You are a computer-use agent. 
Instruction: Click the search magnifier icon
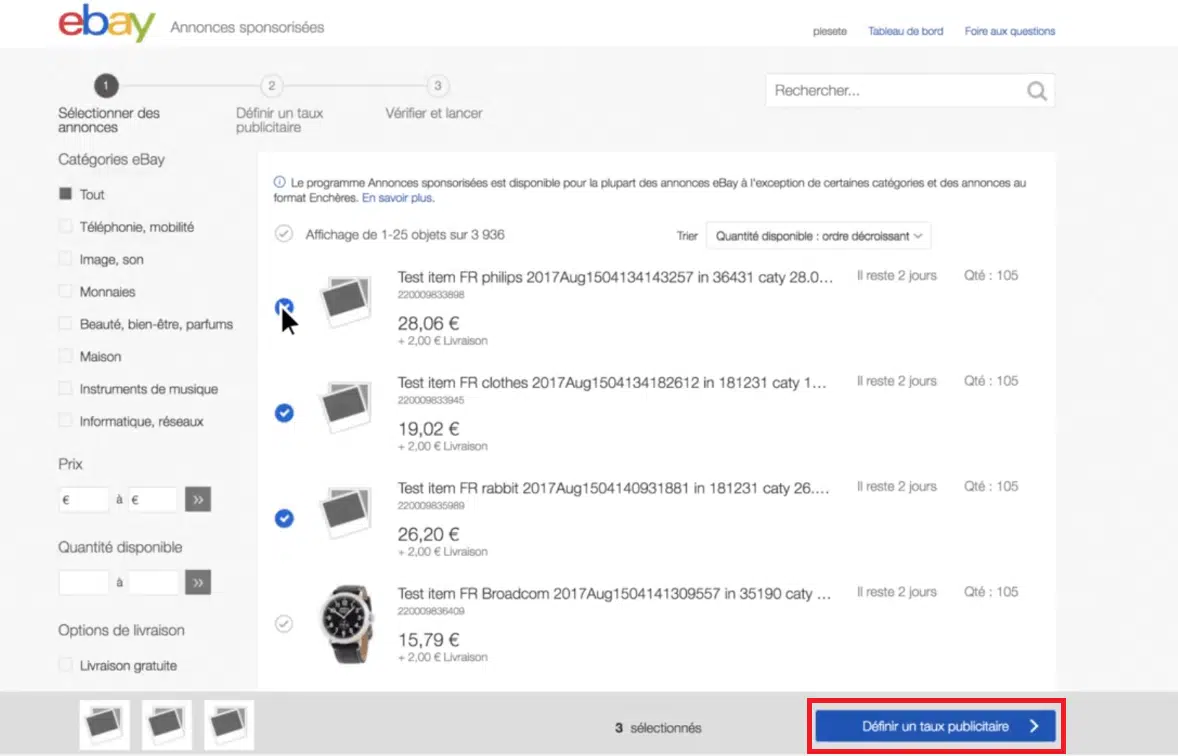pos(1037,91)
